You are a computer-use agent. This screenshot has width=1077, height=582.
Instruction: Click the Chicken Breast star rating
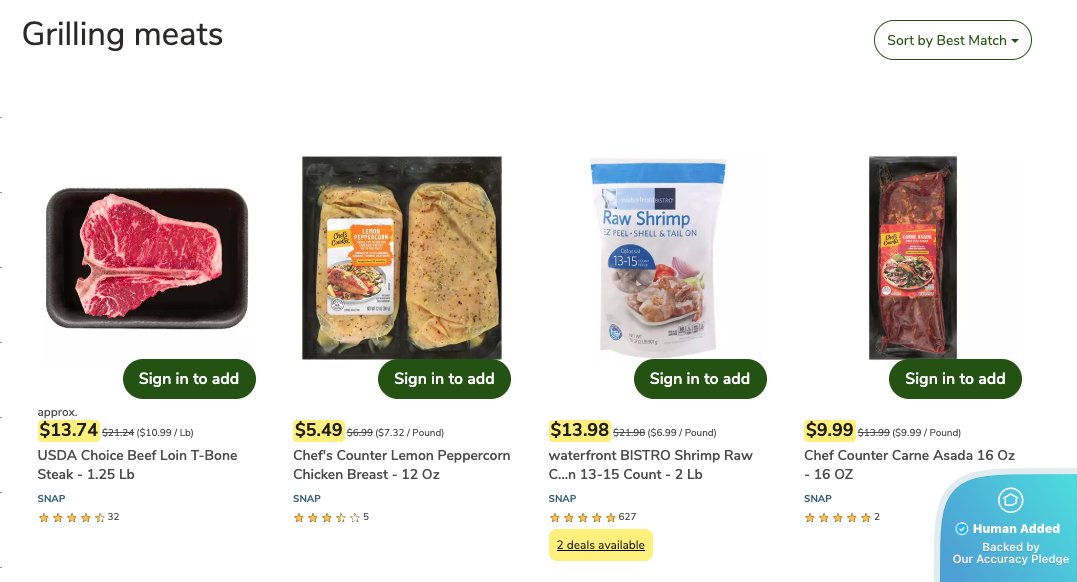click(326, 518)
